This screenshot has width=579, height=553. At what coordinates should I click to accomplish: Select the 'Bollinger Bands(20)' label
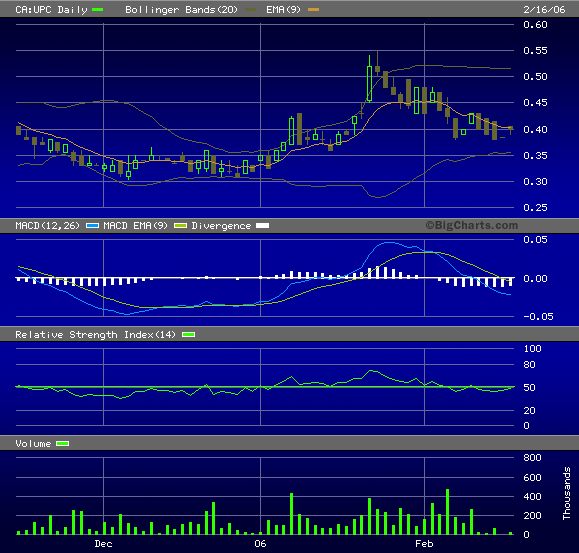(181, 10)
